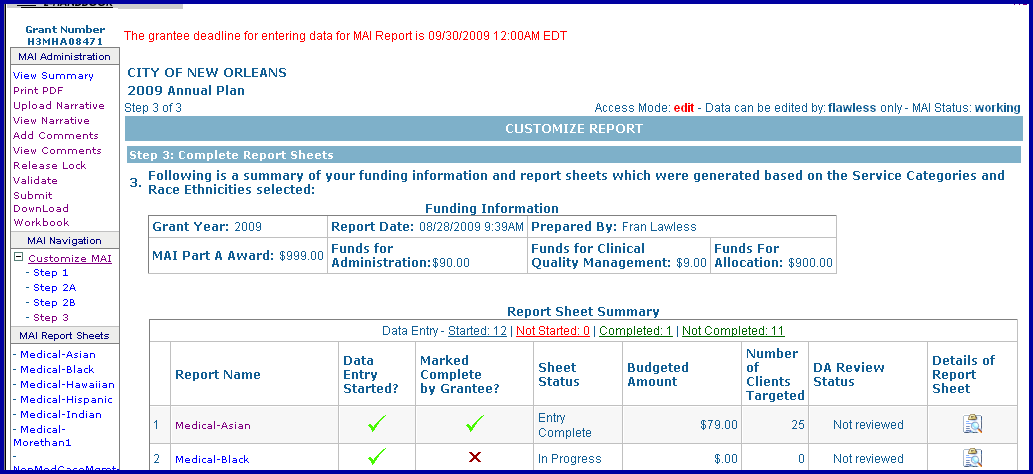Open Medical-Asian in Report Name column
Screen dimensions: 1033x474
[x=213, y=426]
